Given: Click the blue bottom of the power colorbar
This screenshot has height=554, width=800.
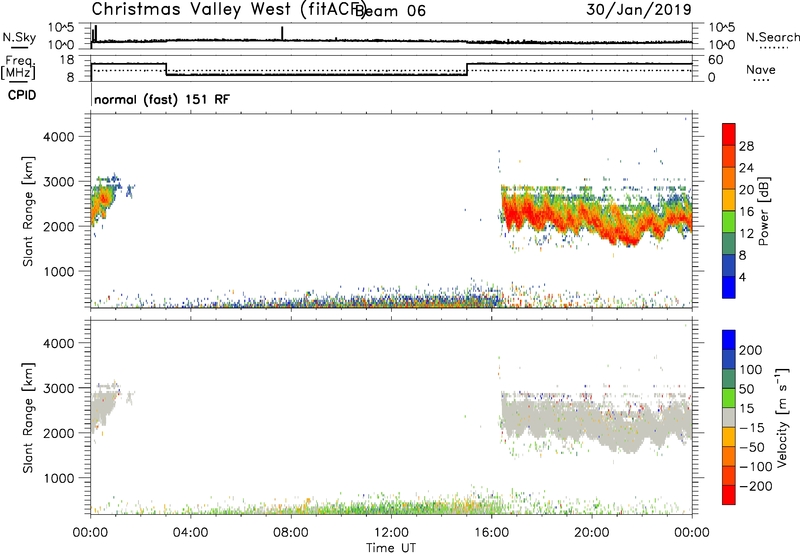Looking at the screenshot, I should [729, 287].
